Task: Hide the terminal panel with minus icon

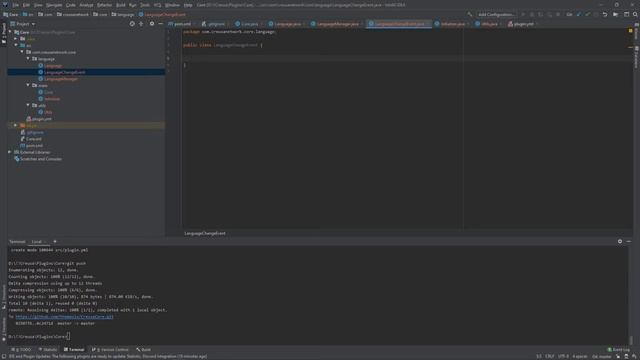Action: click(629, 242)
